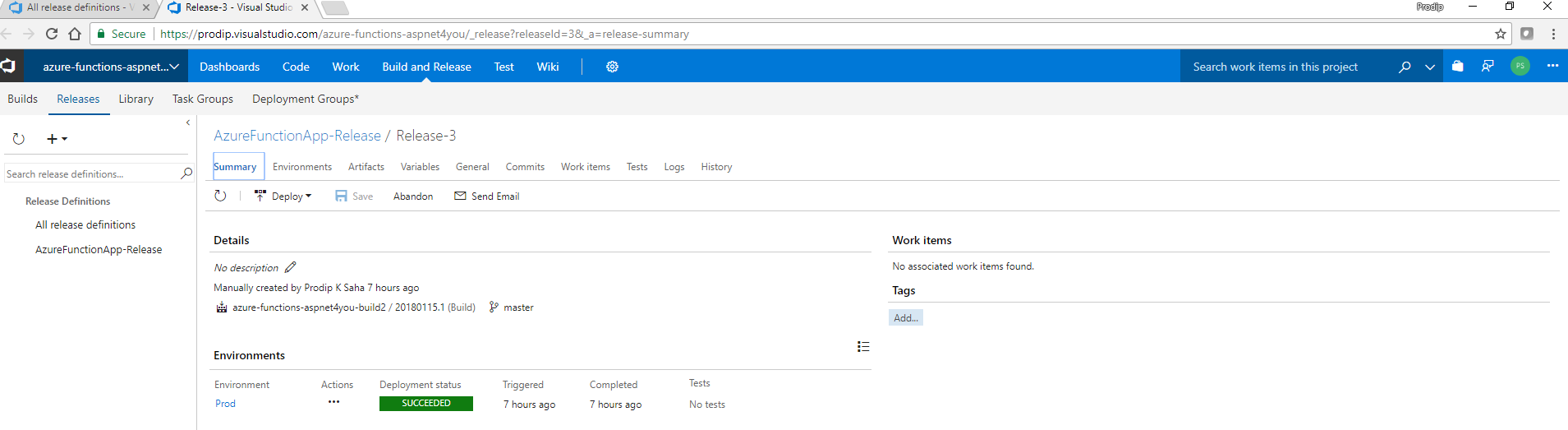Image resolution: width=1568 pixels, height=430 pixels.
Task: Bookmark this page with star icon
Action: 1501,34
